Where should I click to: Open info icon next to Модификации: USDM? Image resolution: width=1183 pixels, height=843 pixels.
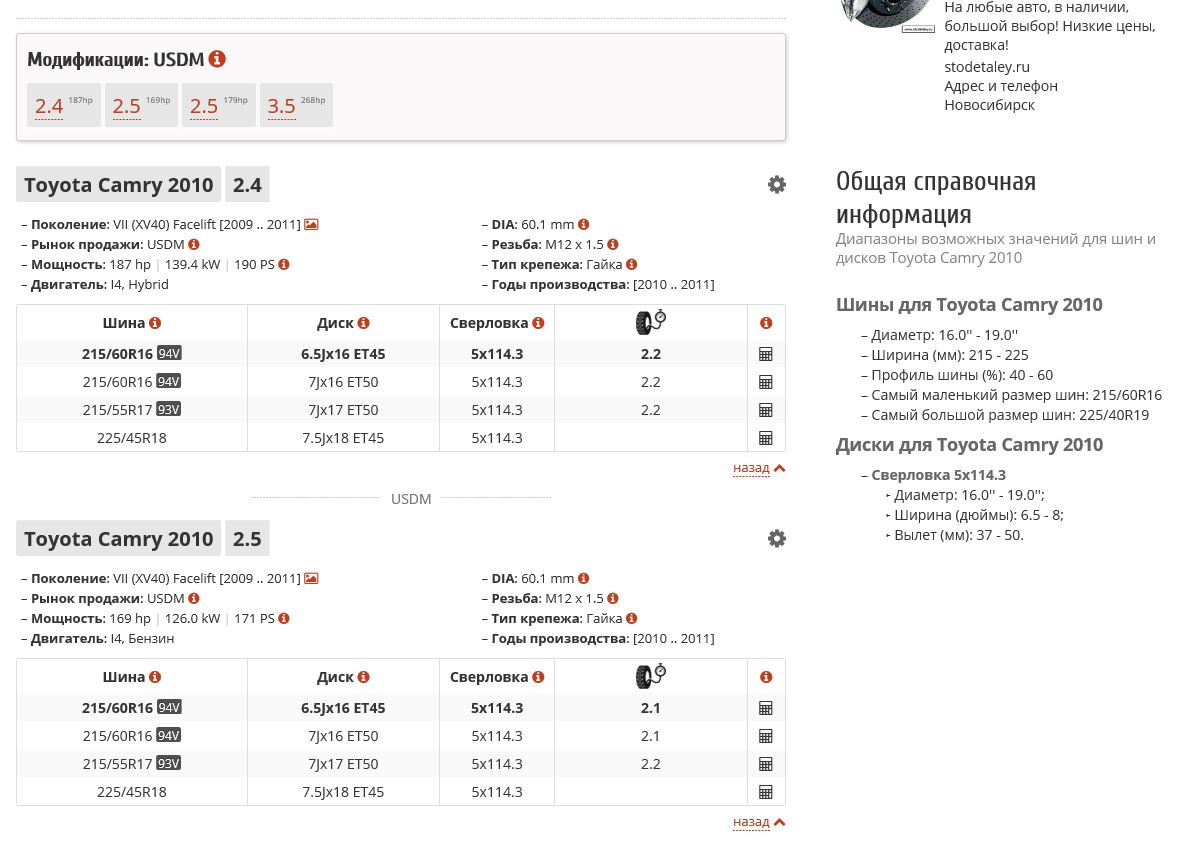[x=217, y=59]
